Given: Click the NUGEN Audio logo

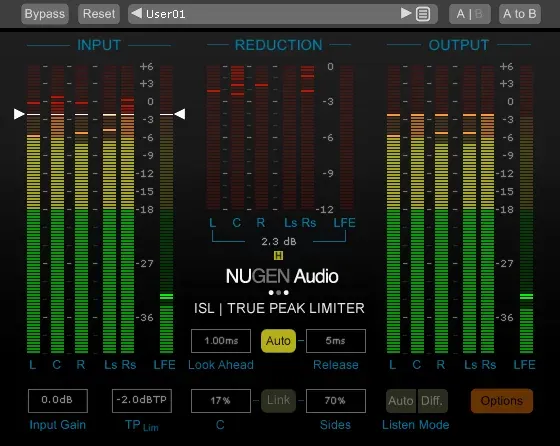Looking at the screenshot, I should (282, 276).
